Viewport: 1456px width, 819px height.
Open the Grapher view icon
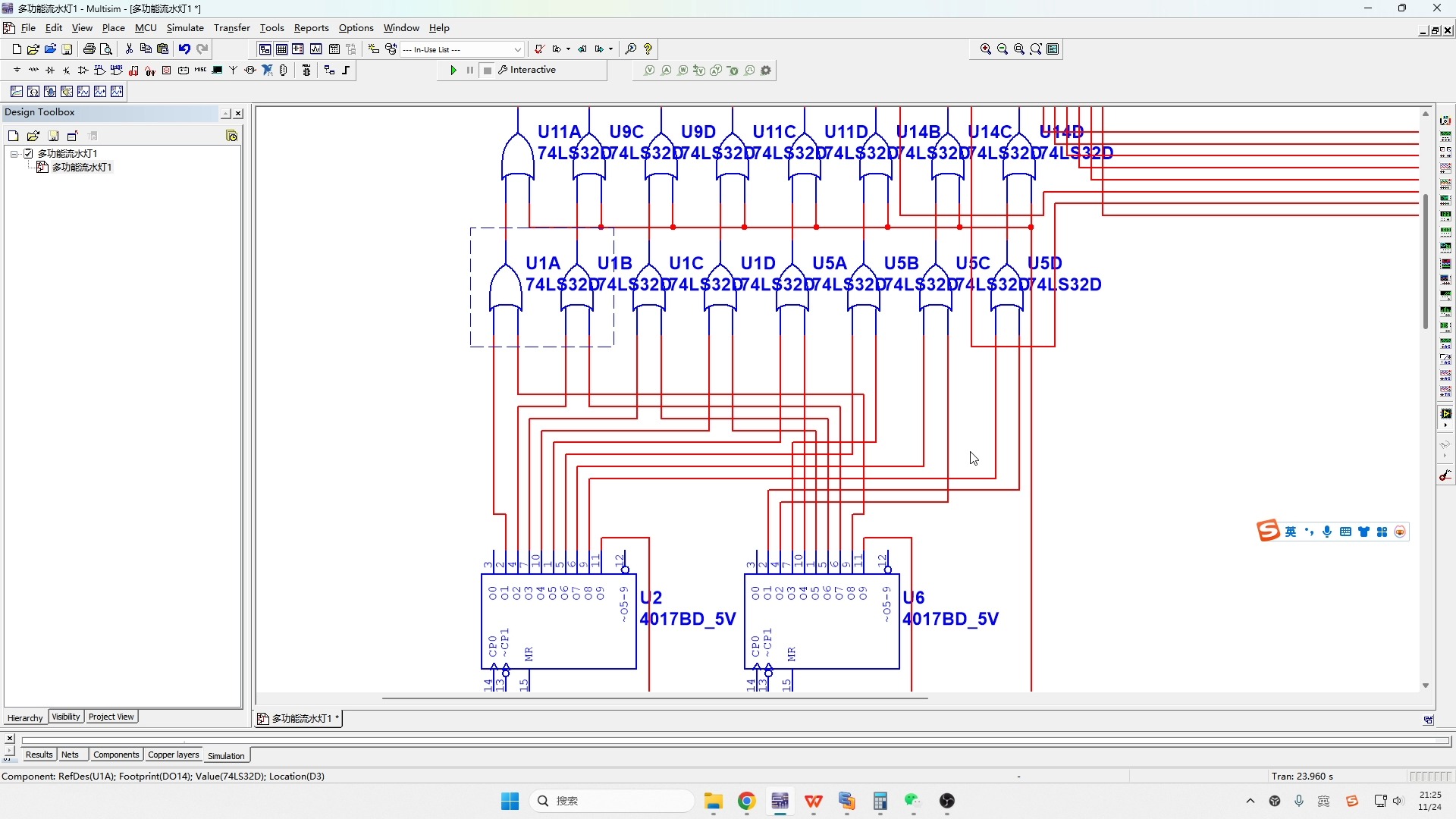(x=315, y=49)
